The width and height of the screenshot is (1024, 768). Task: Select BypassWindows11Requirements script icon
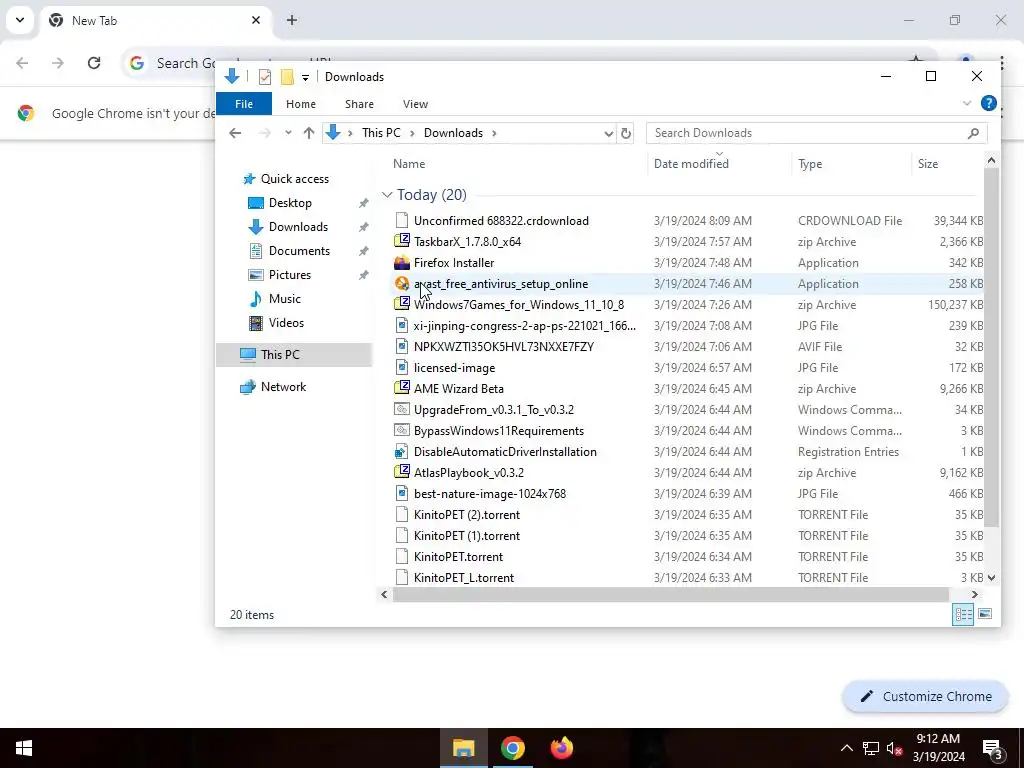point(402,430)
